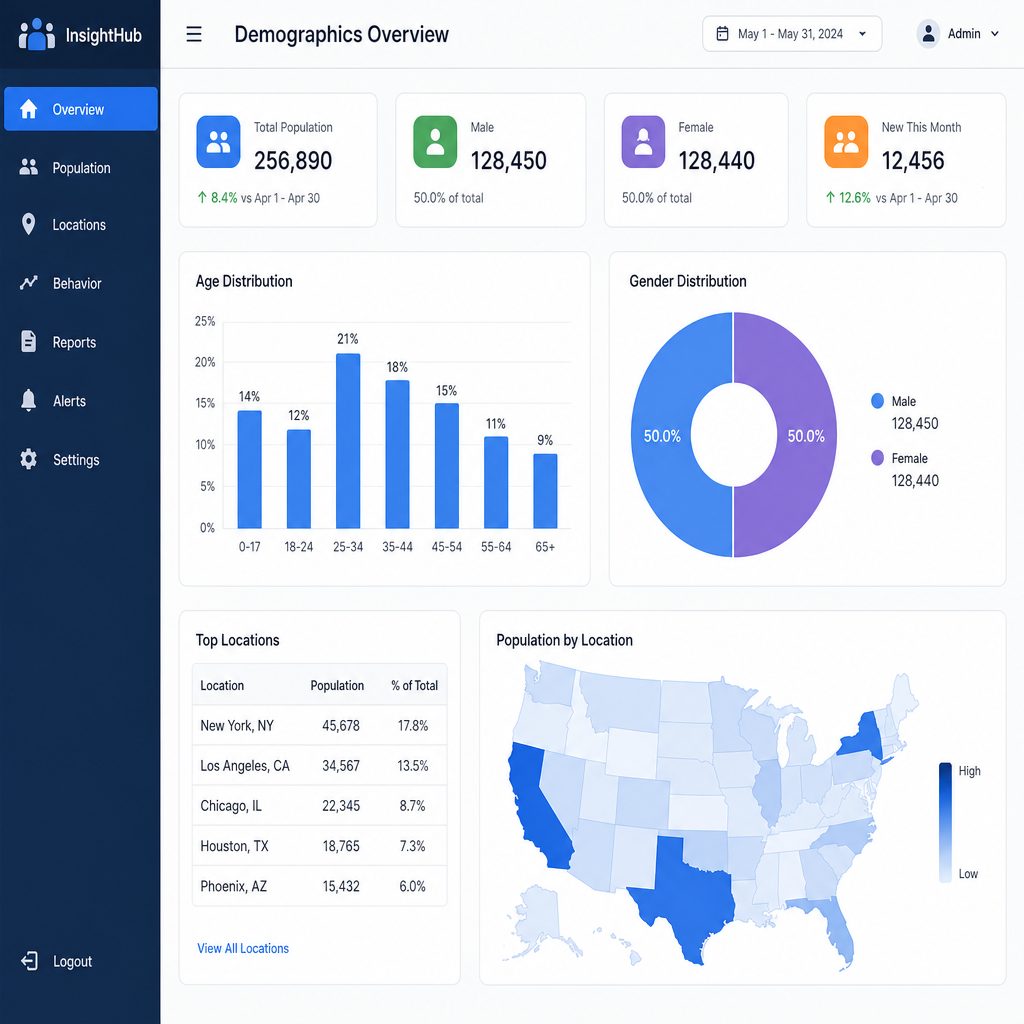Click the Reports document icon
Screen dimensions: 1024x1024
pos(29,342)
